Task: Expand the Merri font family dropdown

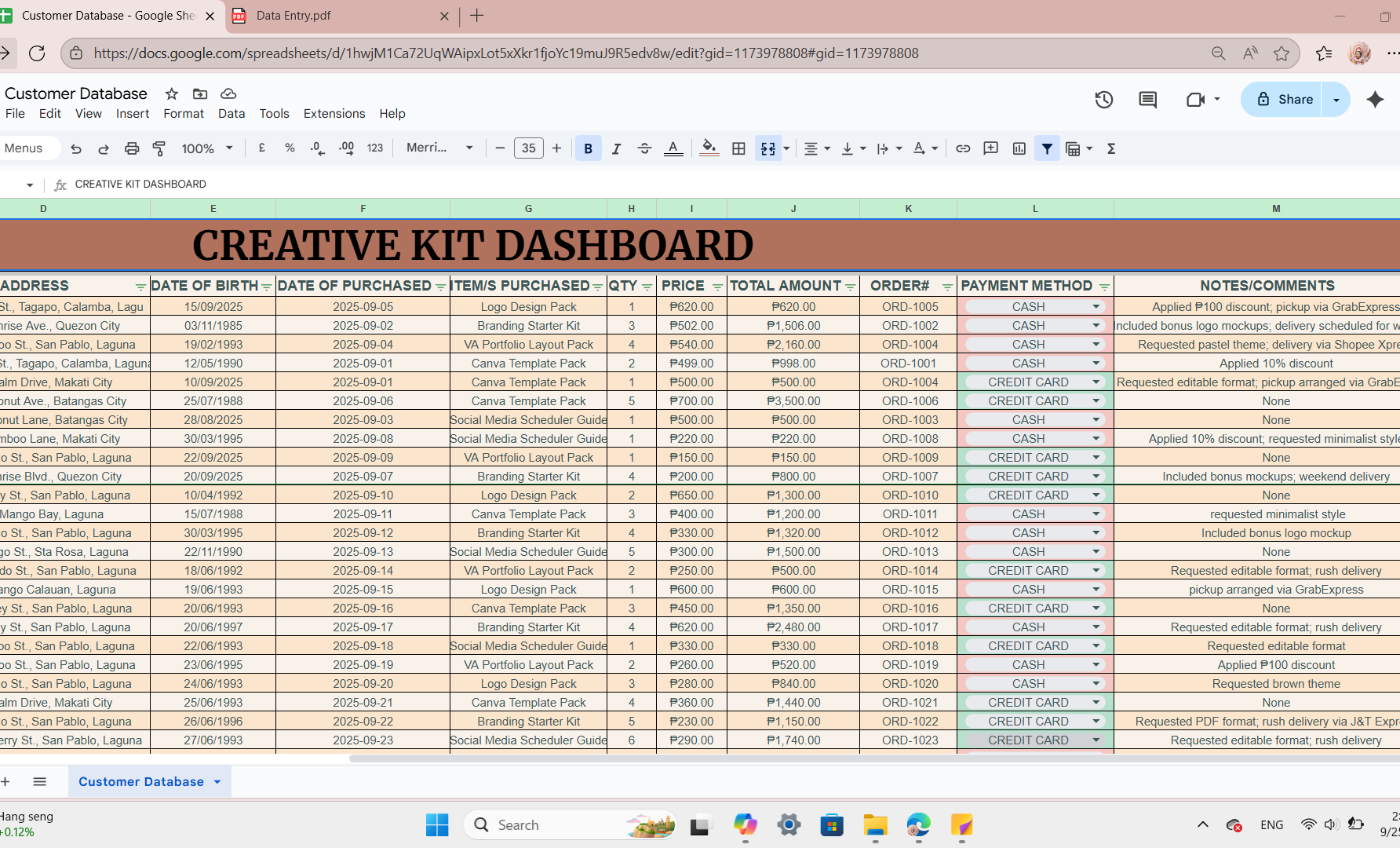Action: pyautogui.click(x=439, y=148)
